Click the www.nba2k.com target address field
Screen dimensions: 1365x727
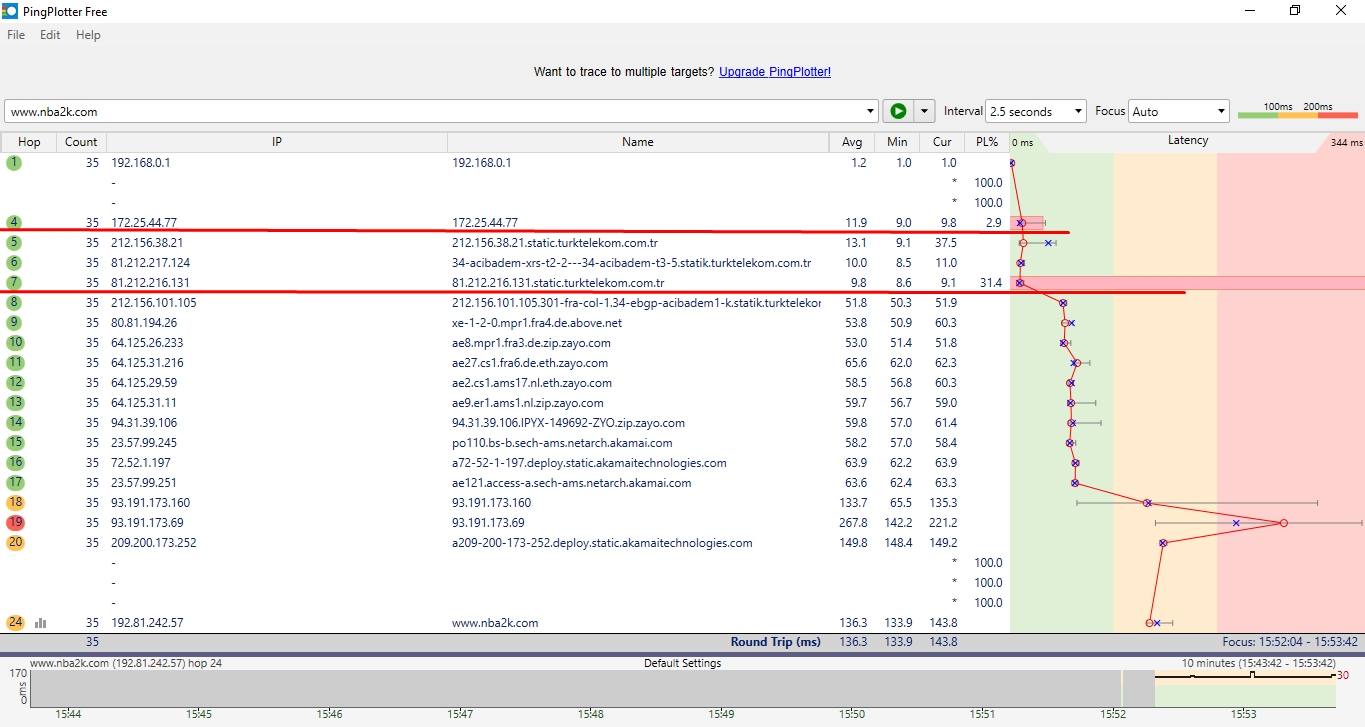pyautogui.click(x=432, y=111)
